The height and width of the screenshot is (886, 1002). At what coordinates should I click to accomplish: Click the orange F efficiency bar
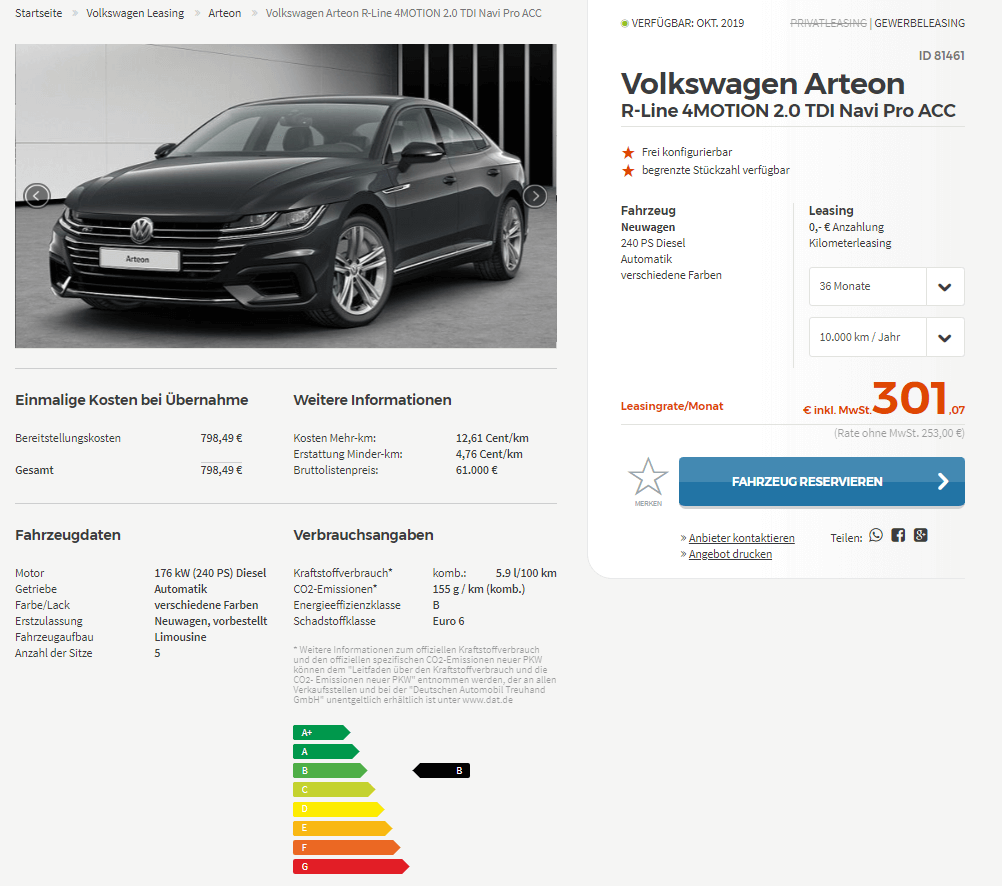[x=346, y=848]
